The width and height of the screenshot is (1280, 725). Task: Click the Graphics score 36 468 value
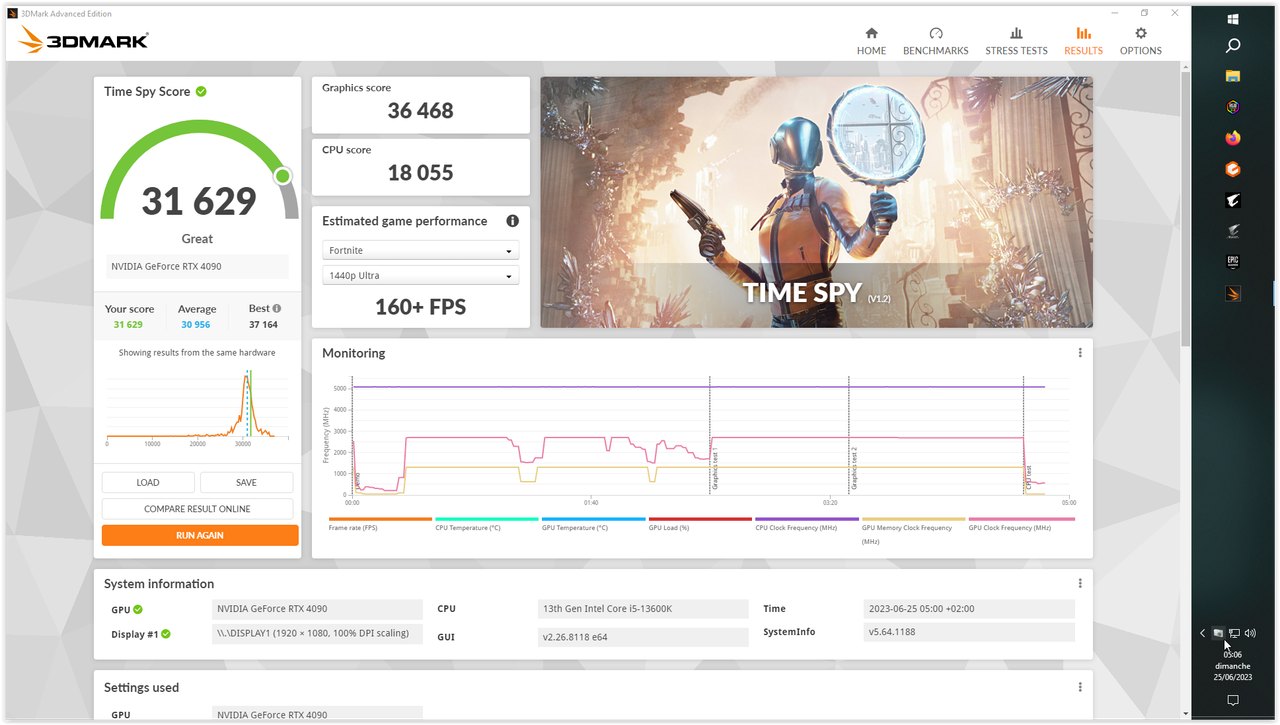[420, 111]
